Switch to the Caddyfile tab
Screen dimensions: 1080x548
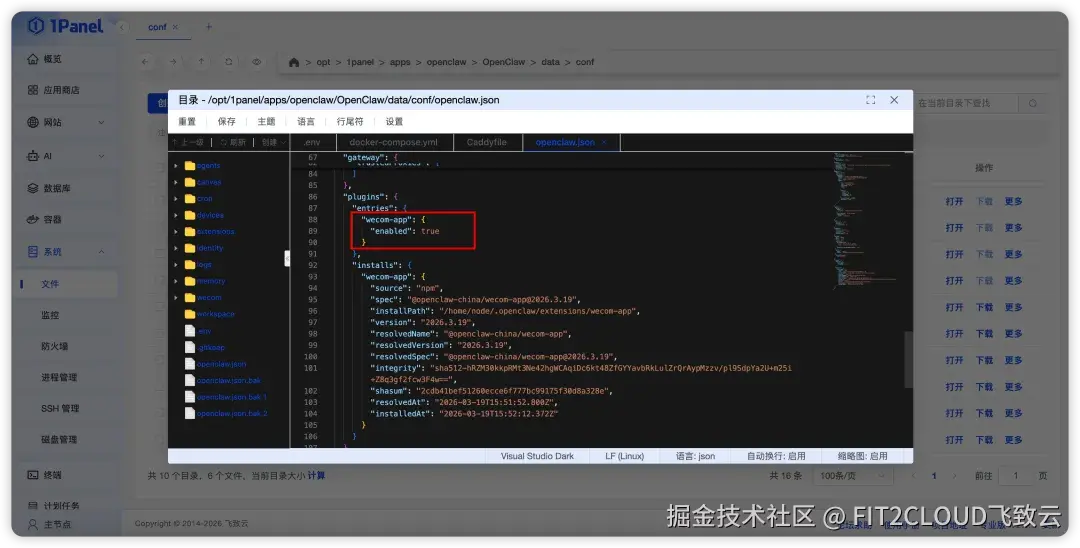486,143
